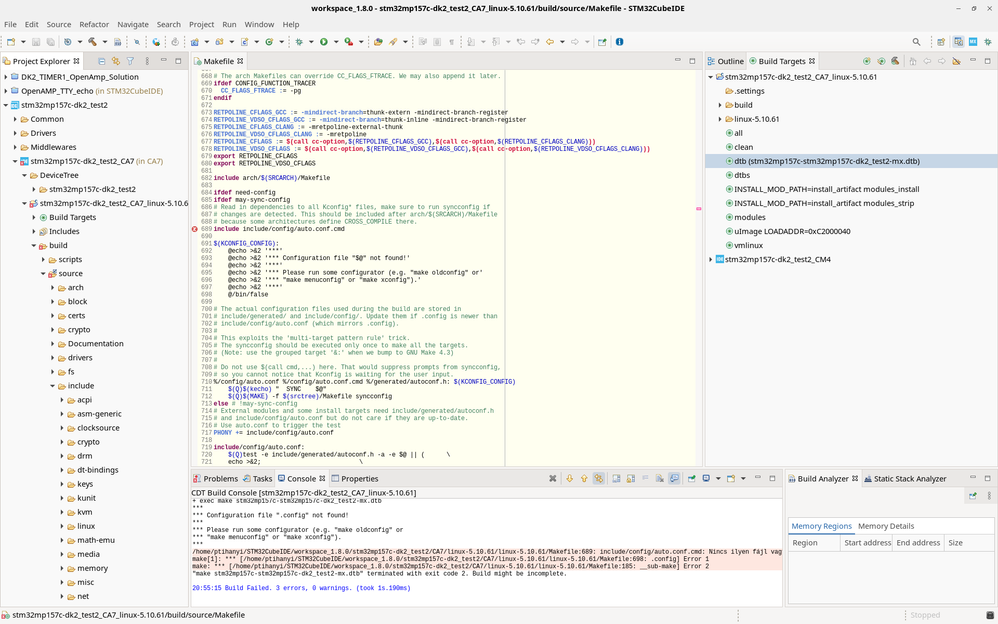Open the Refactor menu
The image size is (998, 624).
[x=94, y=24]
